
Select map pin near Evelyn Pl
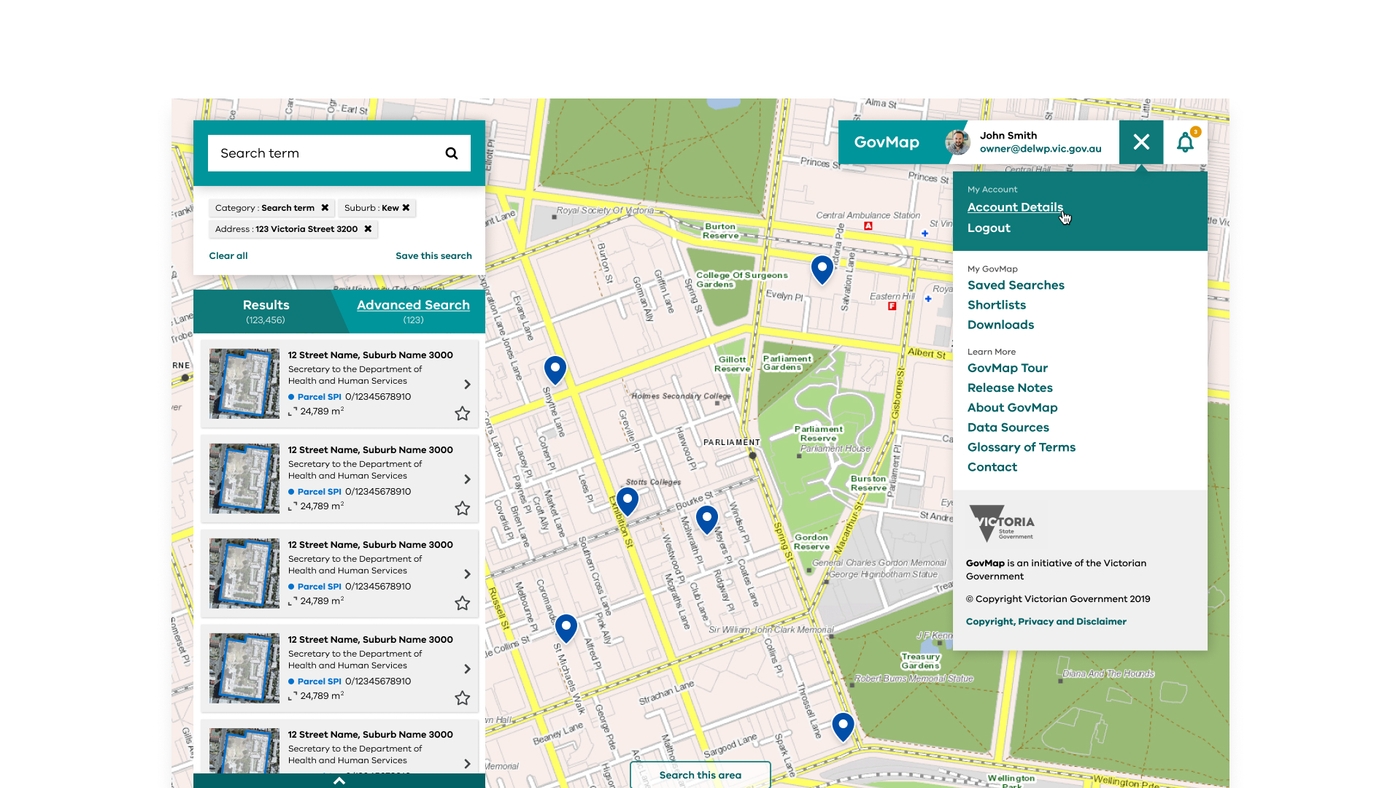822,269
